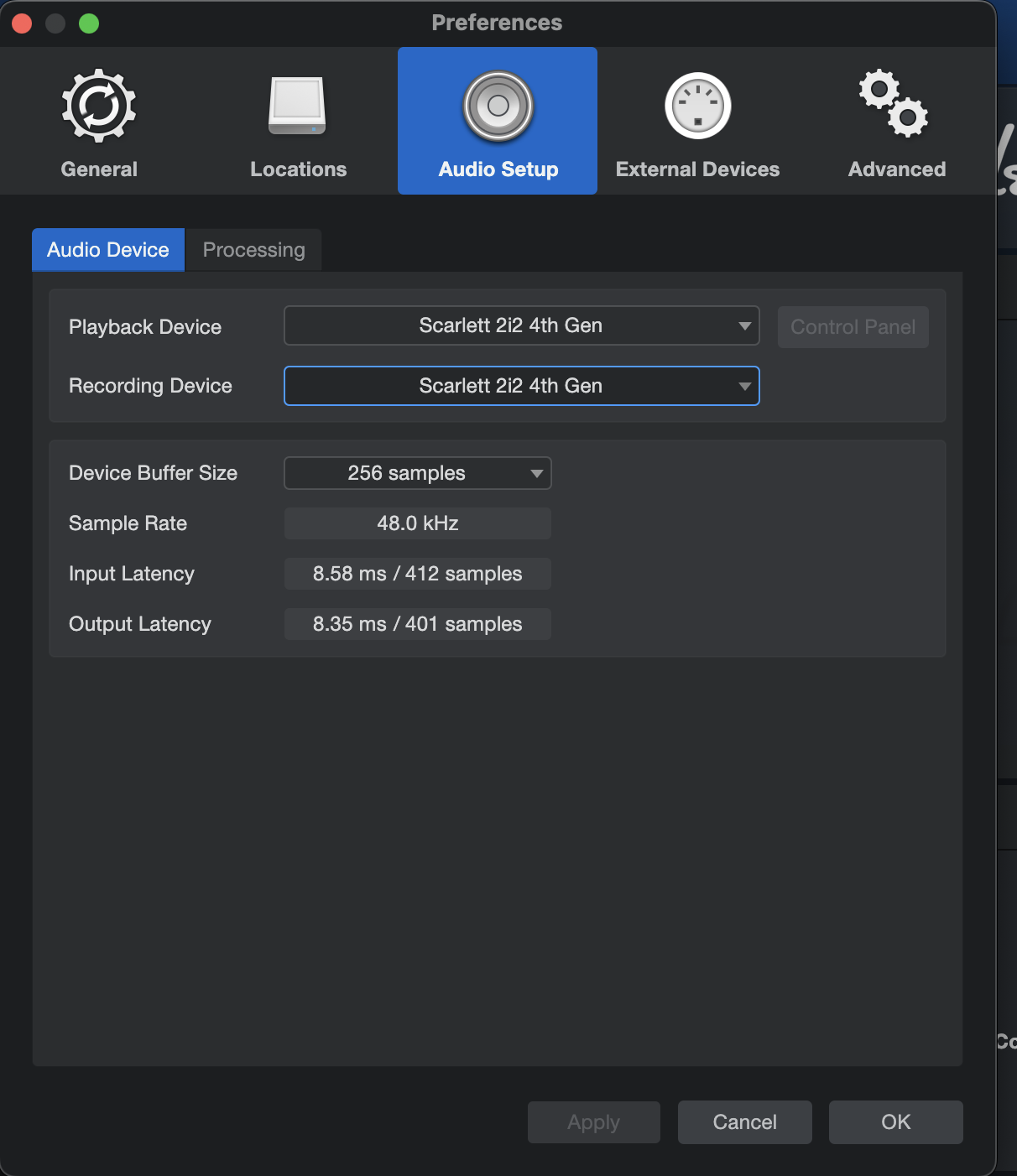Click the Playback Device label

[x=145, y=327]
